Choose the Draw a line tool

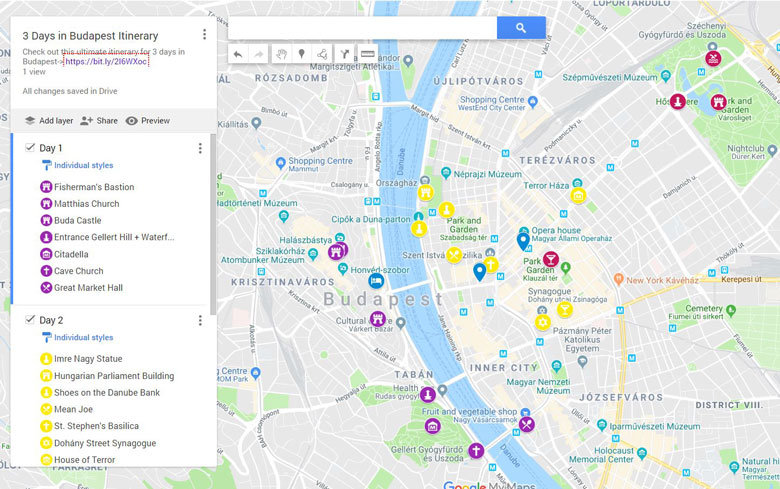[322, 54]
